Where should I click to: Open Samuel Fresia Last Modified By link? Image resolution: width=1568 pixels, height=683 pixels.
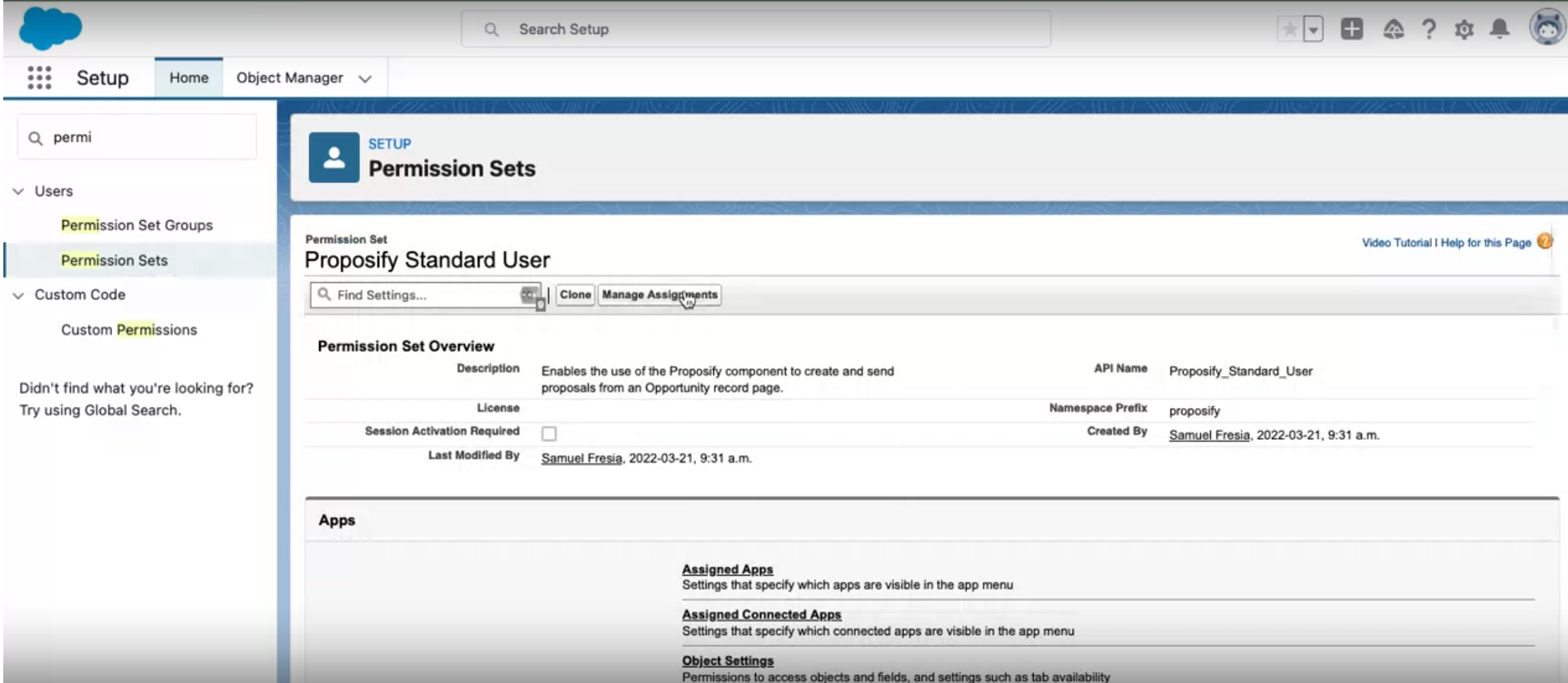[x=581, y=458]
